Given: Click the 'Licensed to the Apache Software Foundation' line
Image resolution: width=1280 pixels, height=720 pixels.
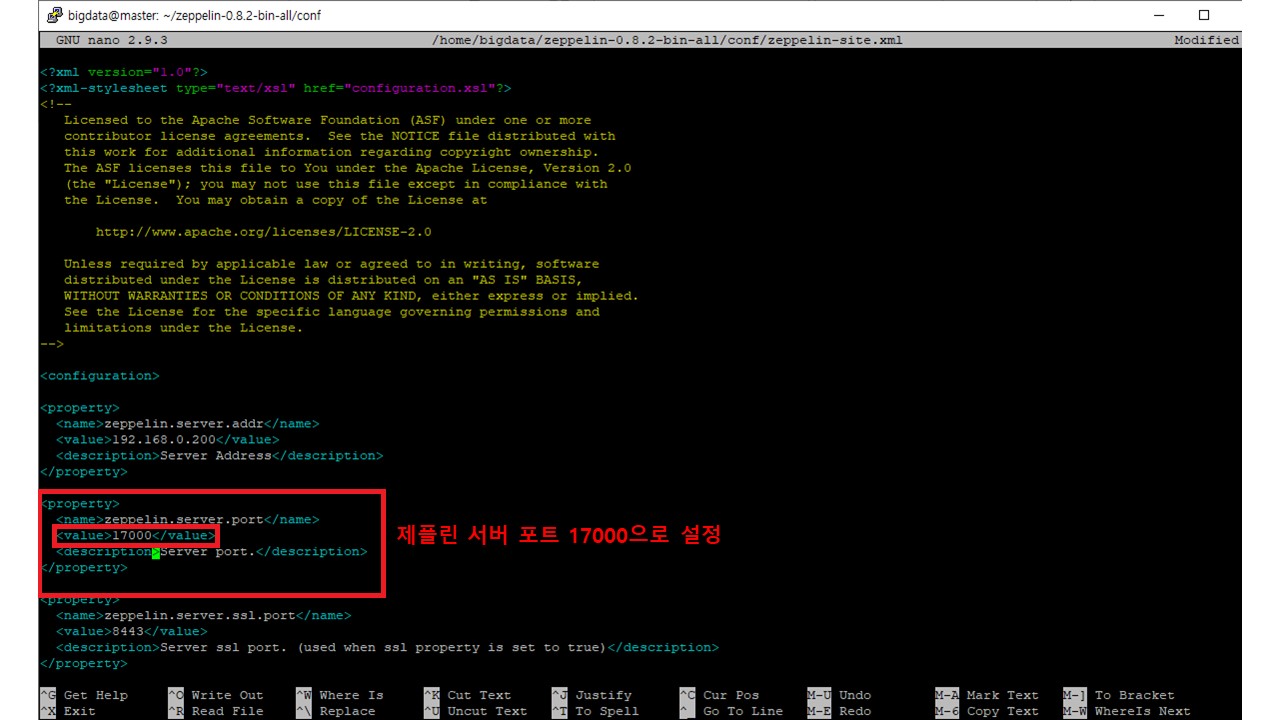Looking at the screenshot, I should [x=328, y=120].
